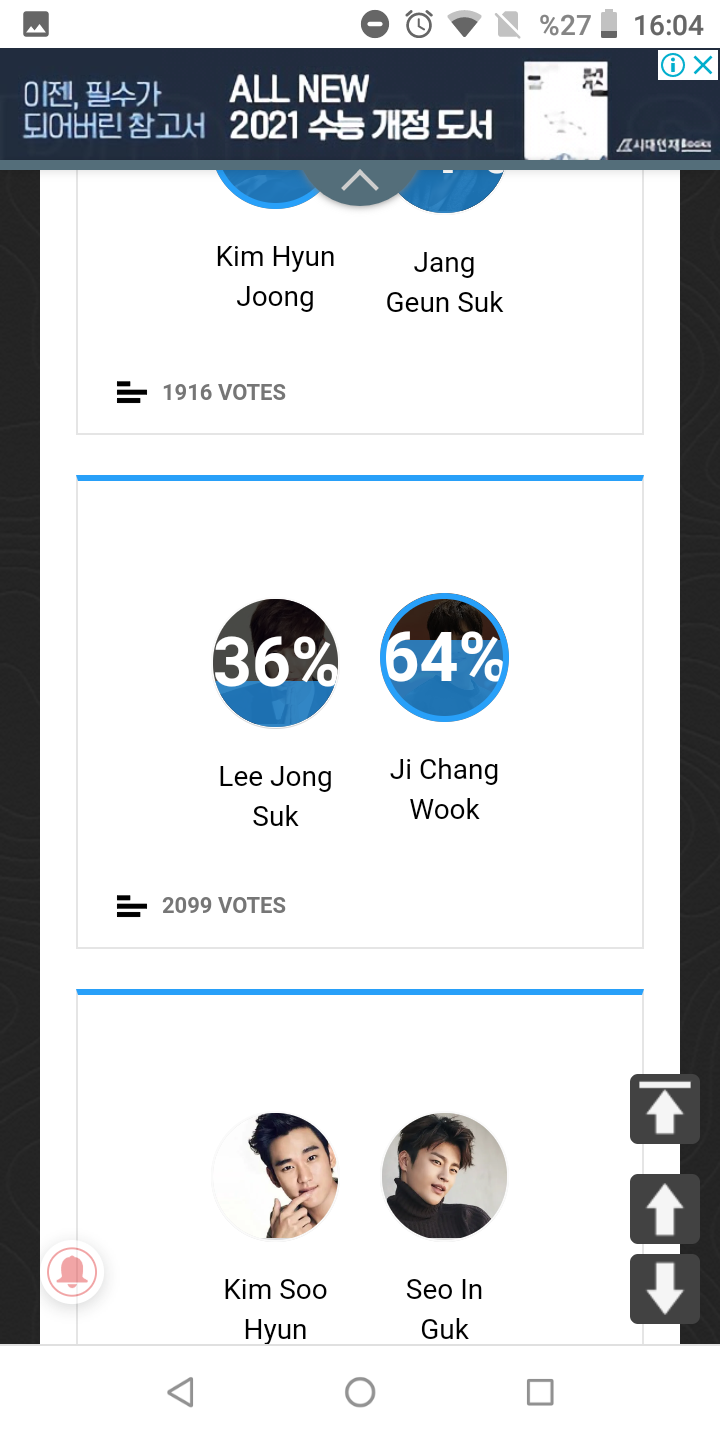
Task: Collapse the panel with the up chevron
Action: (x=360, y=181)
